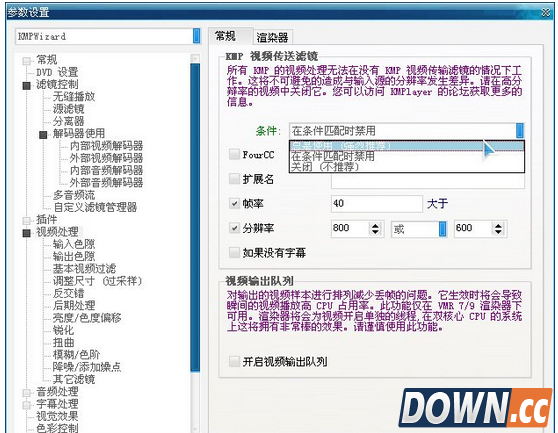The height and width of the screenshot is (433, 558).
Task: Open 外部视频解码器 settings
Action: [106, 158]
